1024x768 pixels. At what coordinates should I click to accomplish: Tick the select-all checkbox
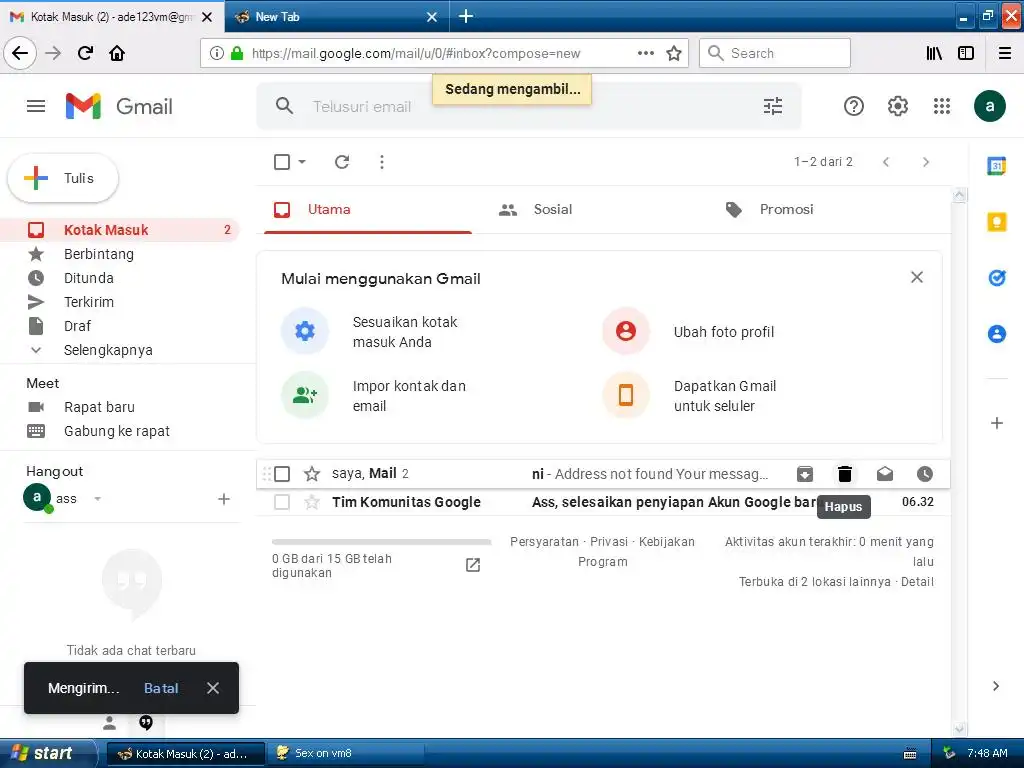[x=282, y=162]
